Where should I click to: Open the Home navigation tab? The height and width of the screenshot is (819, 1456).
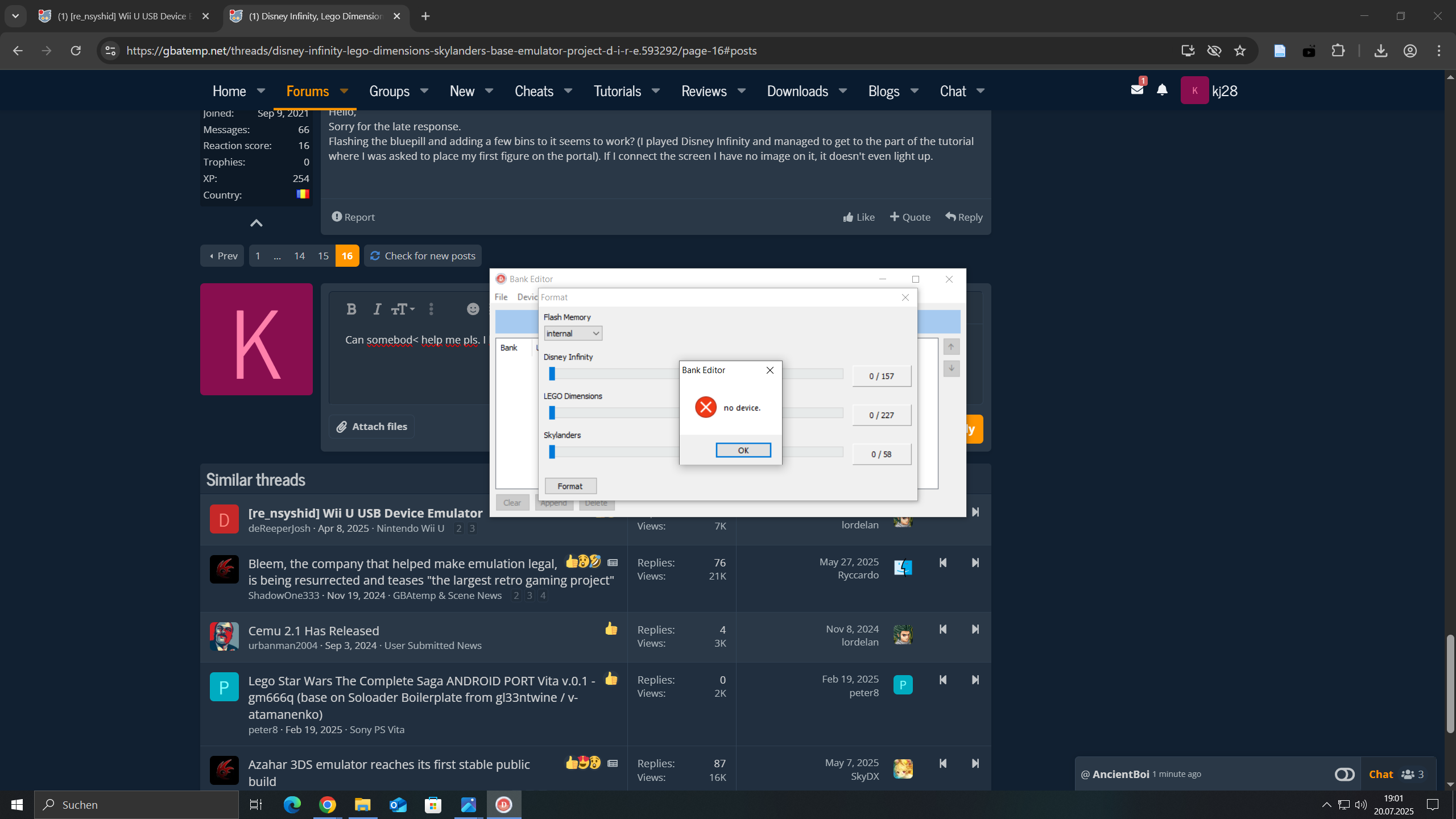pyautogui.click(x=229, y=91)
